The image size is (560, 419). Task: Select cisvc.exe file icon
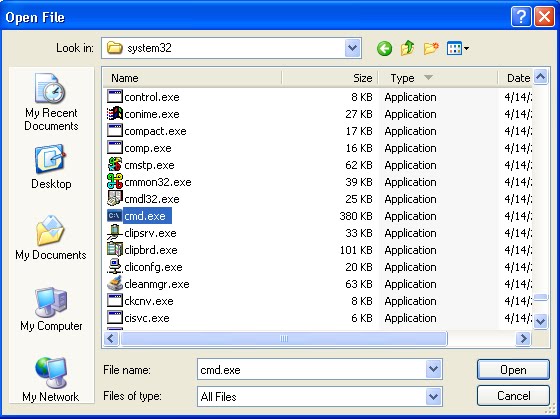(x=115, y=318)
